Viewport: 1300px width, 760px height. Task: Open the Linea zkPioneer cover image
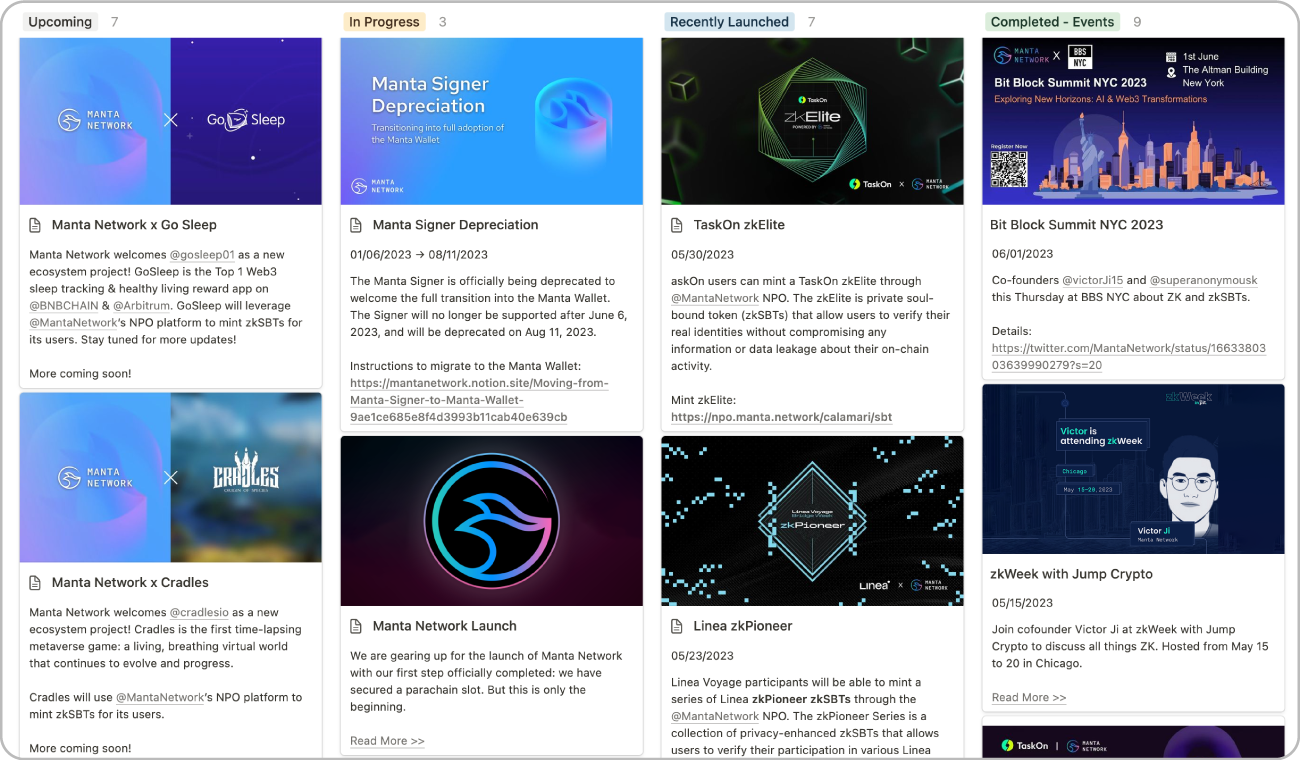point(813,521)
